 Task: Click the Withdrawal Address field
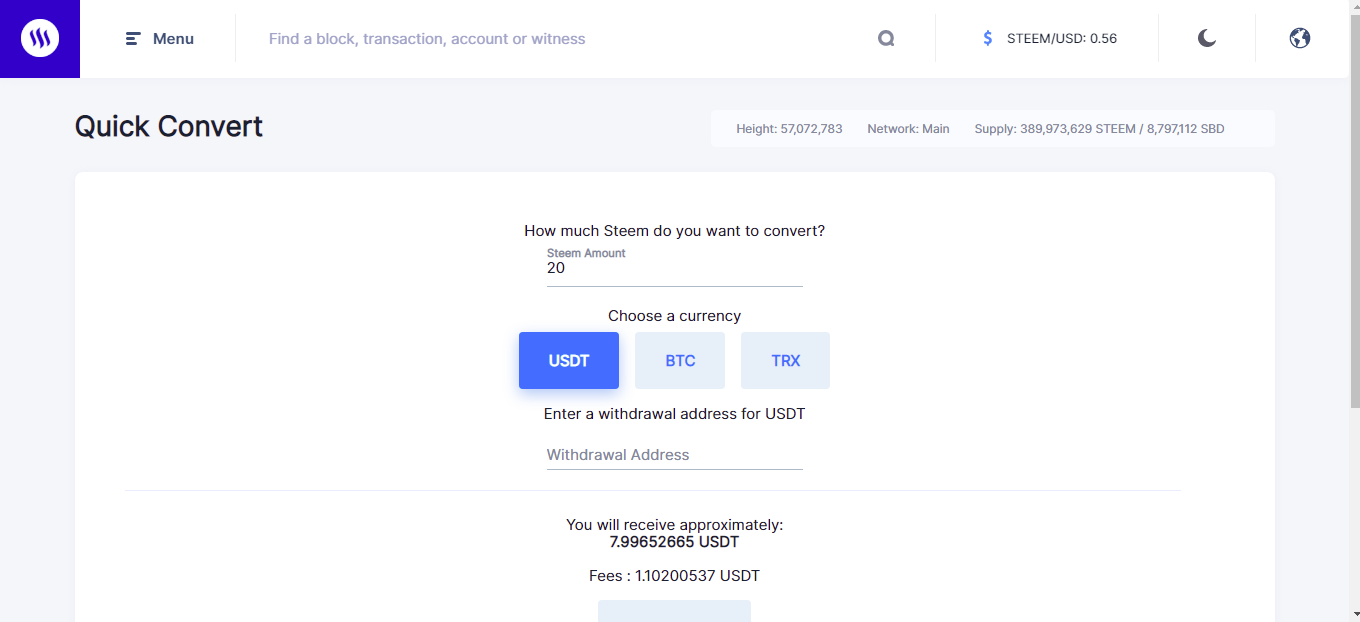coord(675,455)
